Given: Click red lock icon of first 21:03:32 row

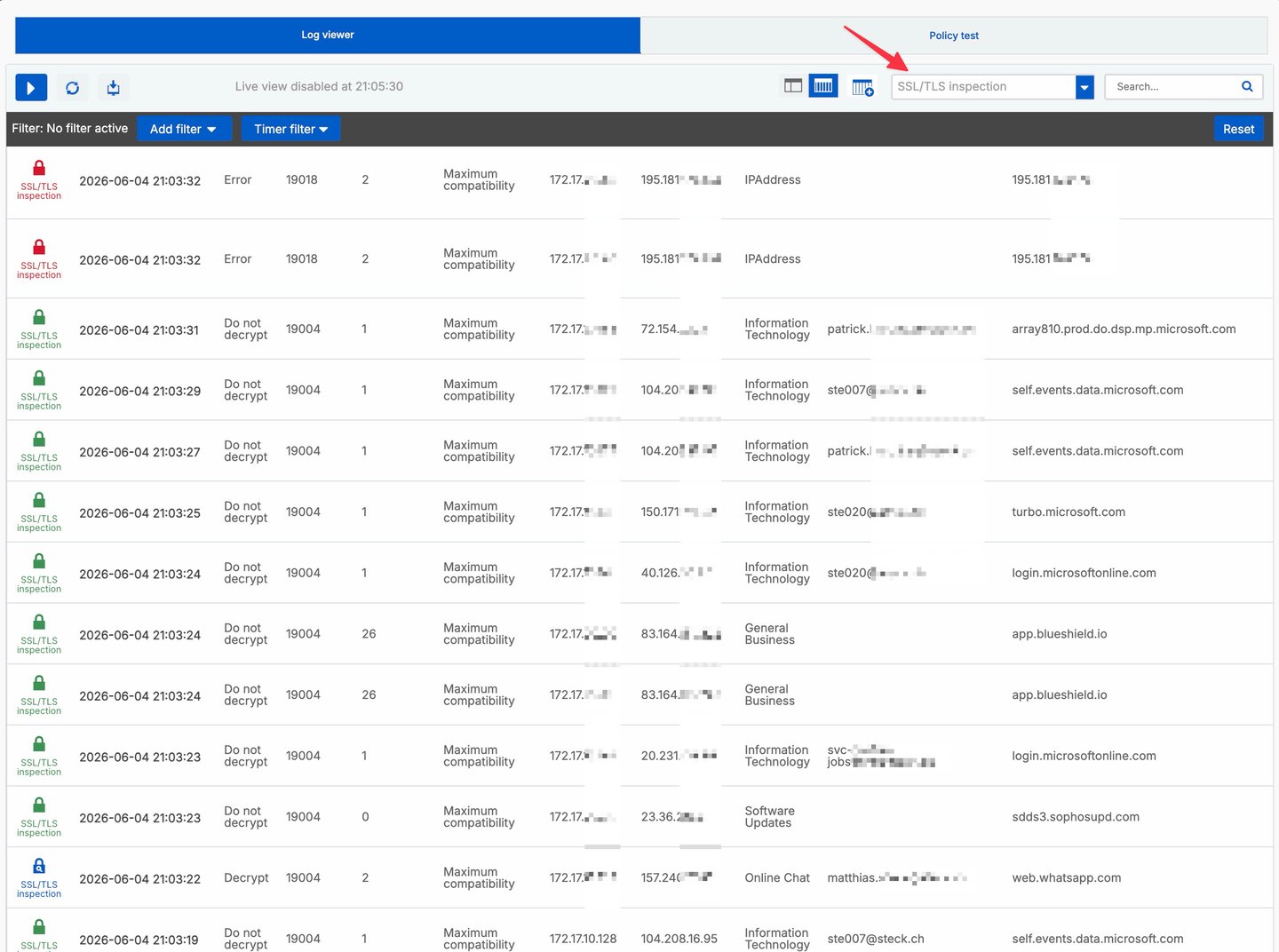Looking at the screenshot, I should pyautogui.click(x=39, y=168).
